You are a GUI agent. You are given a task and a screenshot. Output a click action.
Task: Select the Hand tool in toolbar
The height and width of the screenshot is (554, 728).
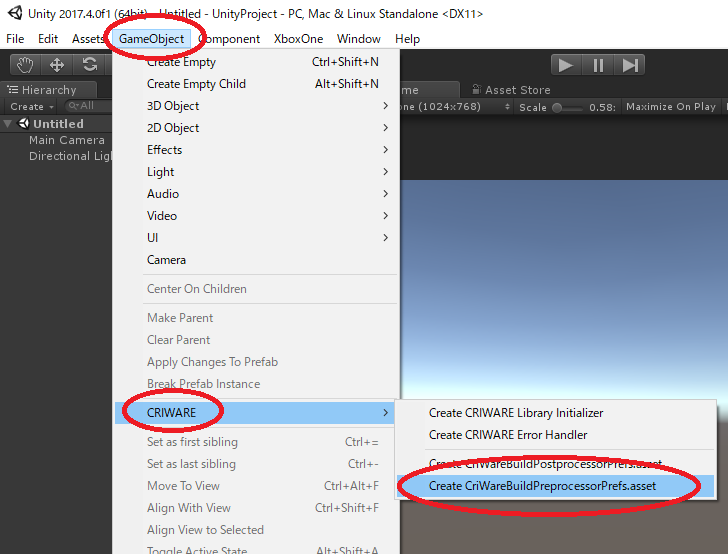coord(25,65)
